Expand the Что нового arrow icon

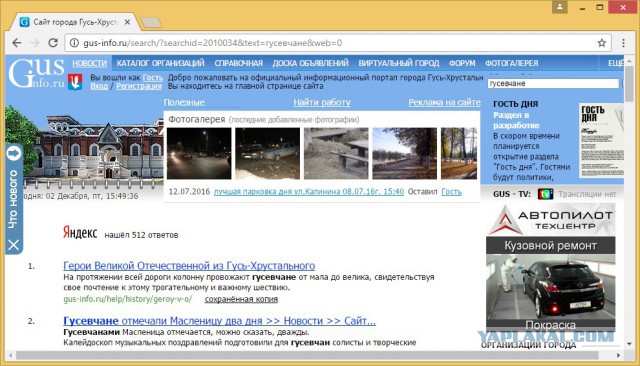(14, 153)
